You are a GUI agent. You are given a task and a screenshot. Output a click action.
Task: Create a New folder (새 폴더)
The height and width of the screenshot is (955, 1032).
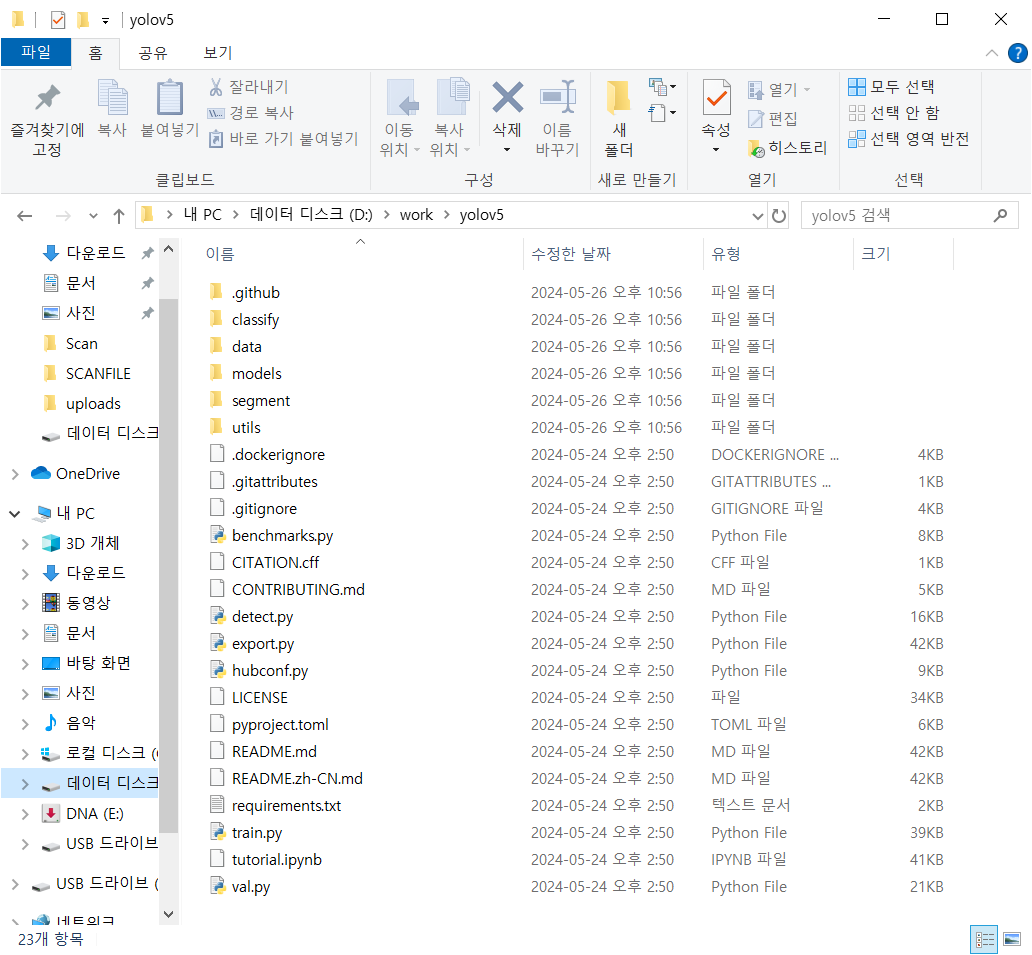[x=619, y=118]
